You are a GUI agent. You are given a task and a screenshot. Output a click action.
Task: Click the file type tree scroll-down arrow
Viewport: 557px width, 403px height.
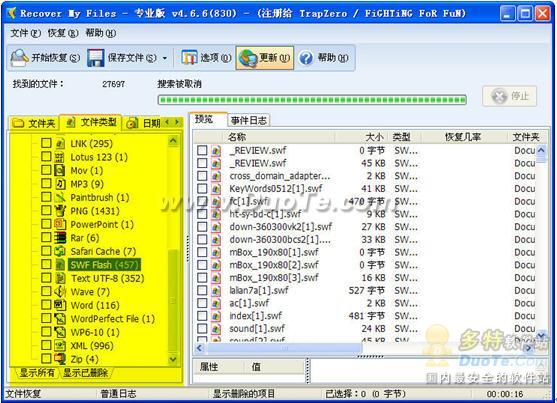point(173,359)
